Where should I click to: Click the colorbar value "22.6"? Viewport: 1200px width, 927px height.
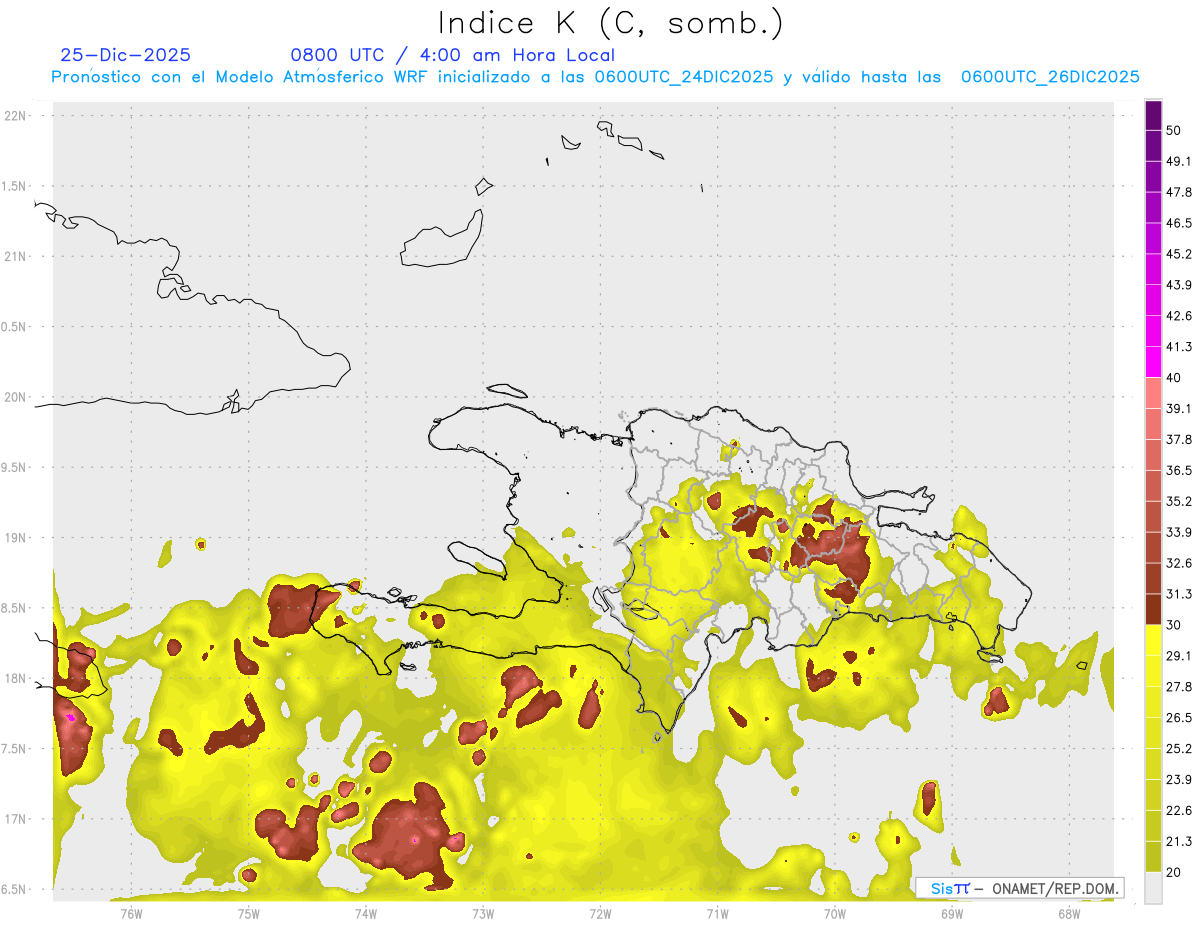(x=1179, y=811)
